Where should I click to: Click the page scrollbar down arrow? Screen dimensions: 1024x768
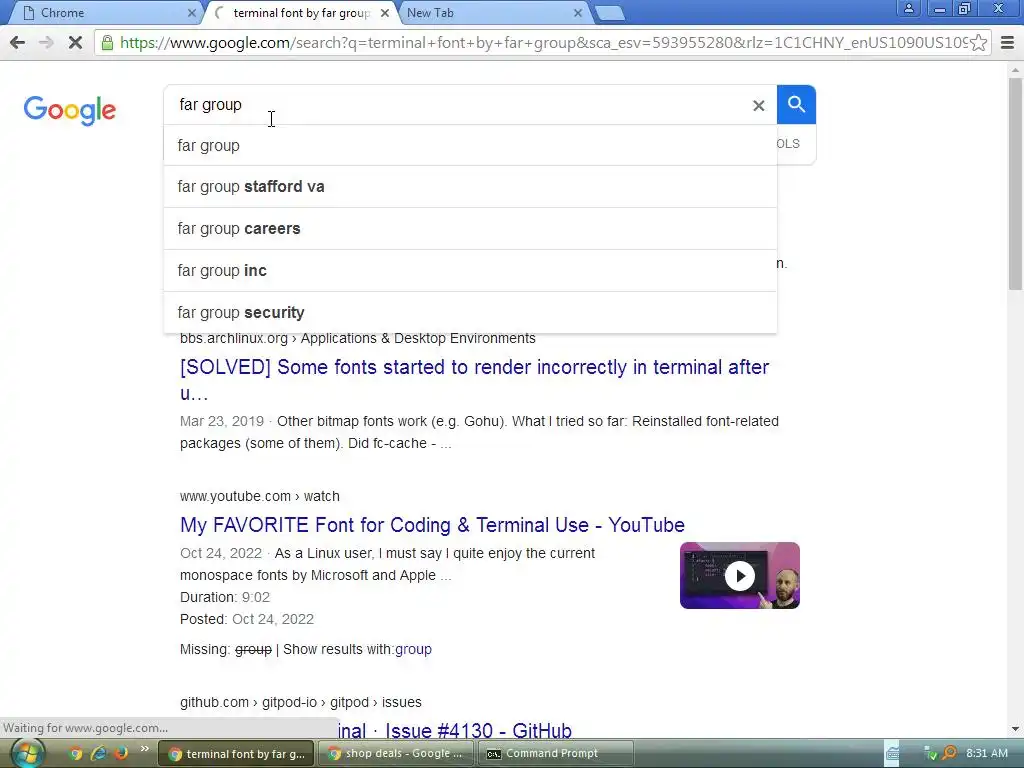1016,729
